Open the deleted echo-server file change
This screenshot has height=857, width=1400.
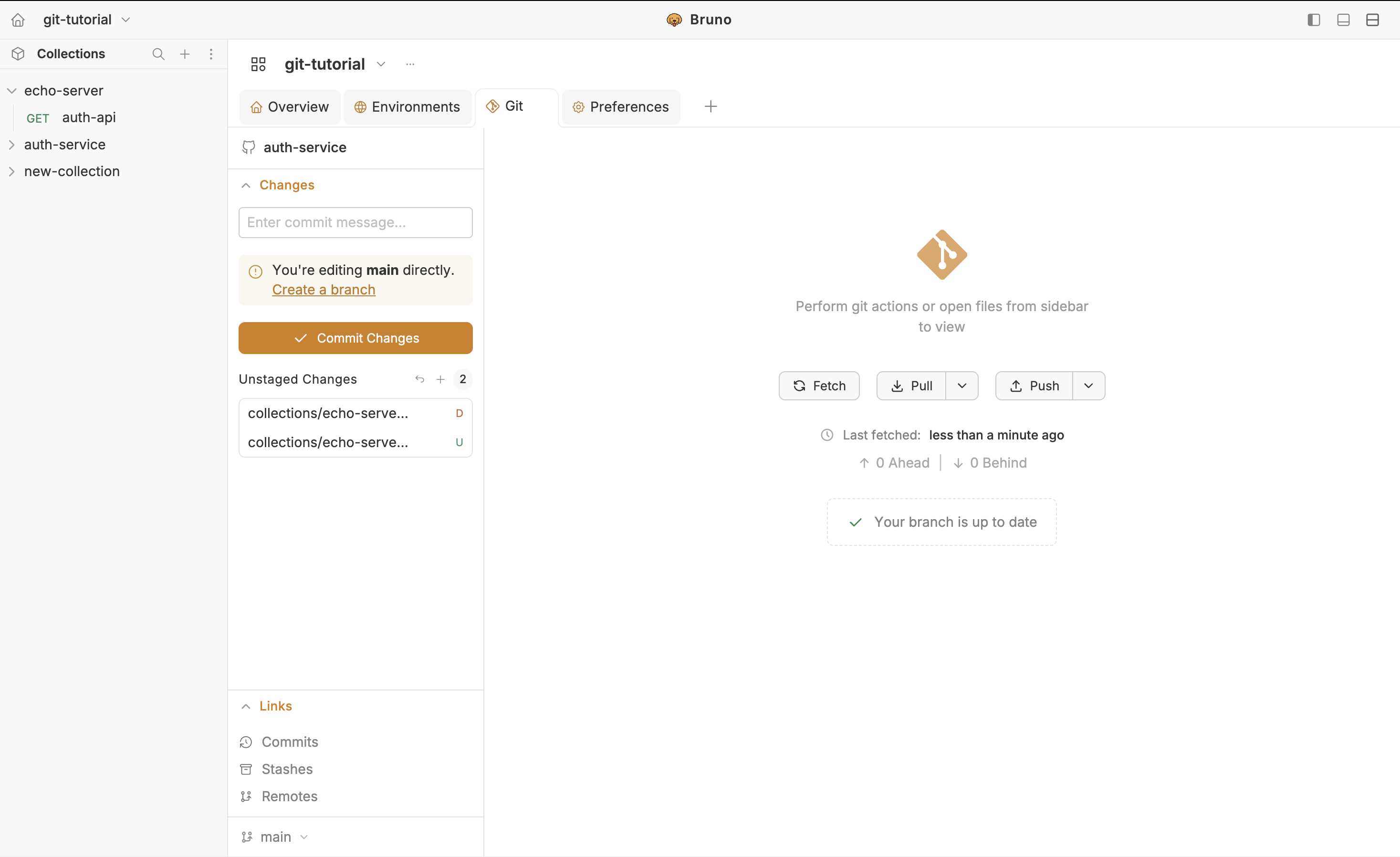pyautogui.click(x=355, y=414)
